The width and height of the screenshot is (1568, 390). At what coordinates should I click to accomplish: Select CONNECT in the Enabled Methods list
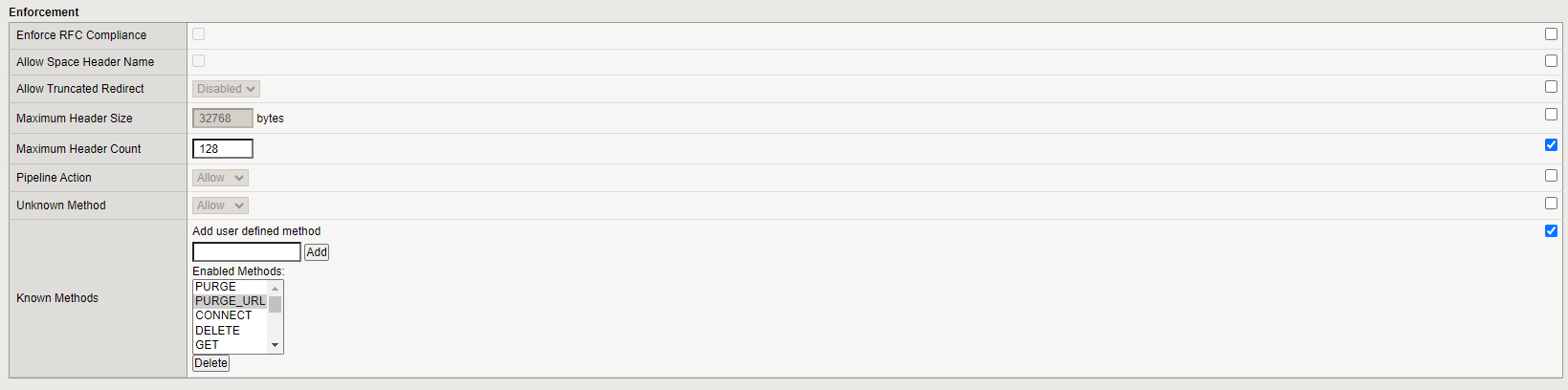(224, 315)
